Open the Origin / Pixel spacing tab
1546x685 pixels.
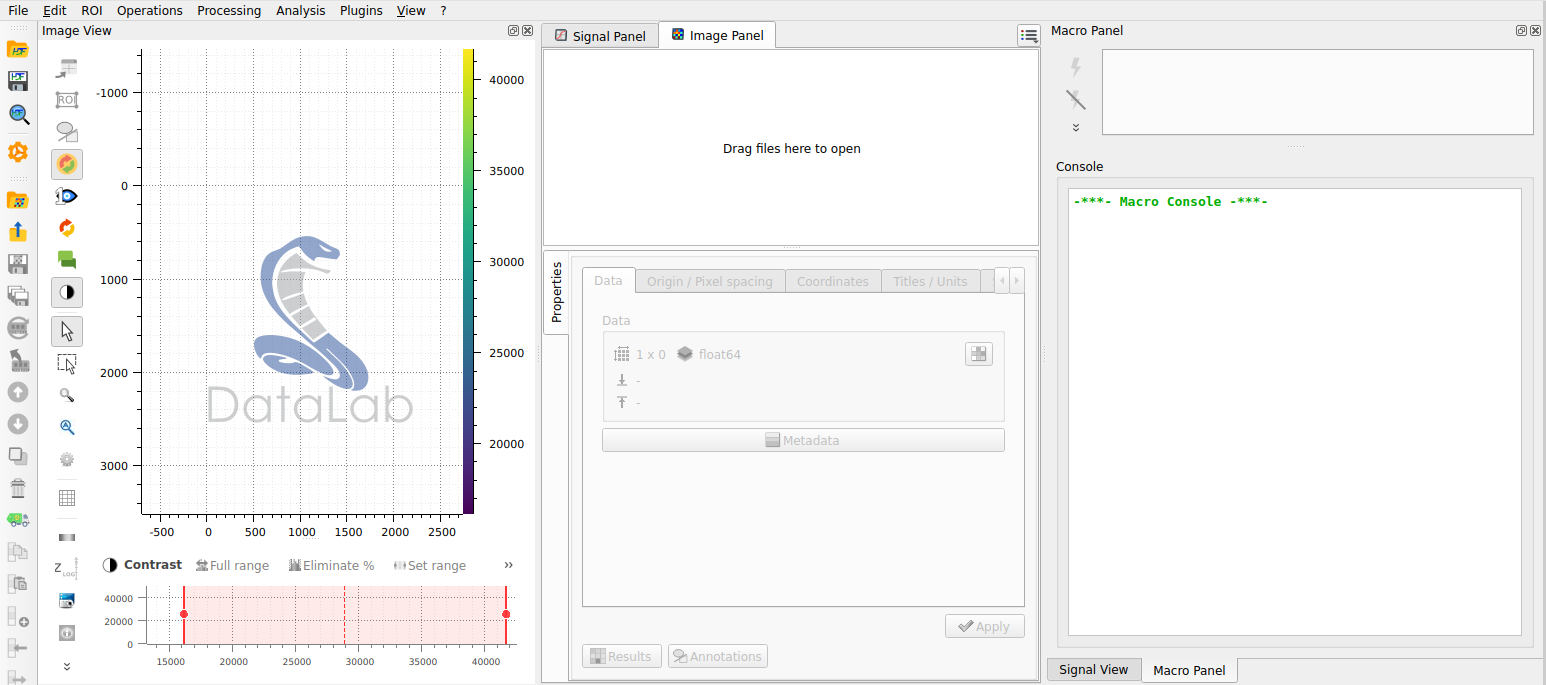[709, 281]
